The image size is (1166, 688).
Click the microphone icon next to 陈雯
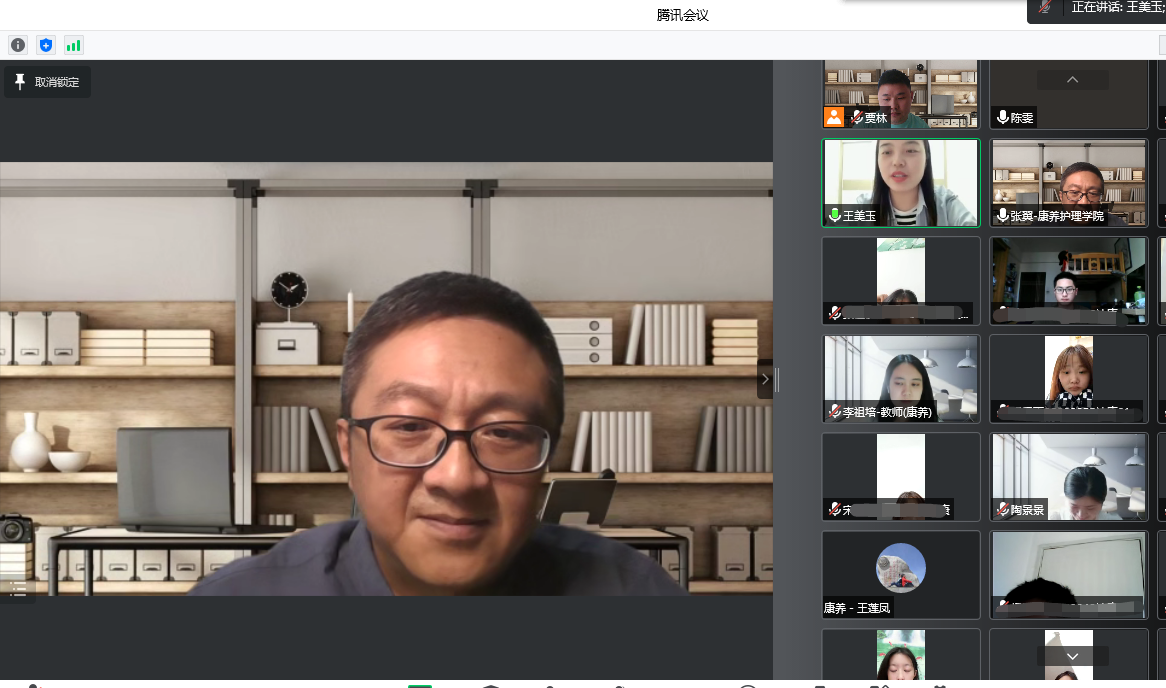(x=1002, y=118)
